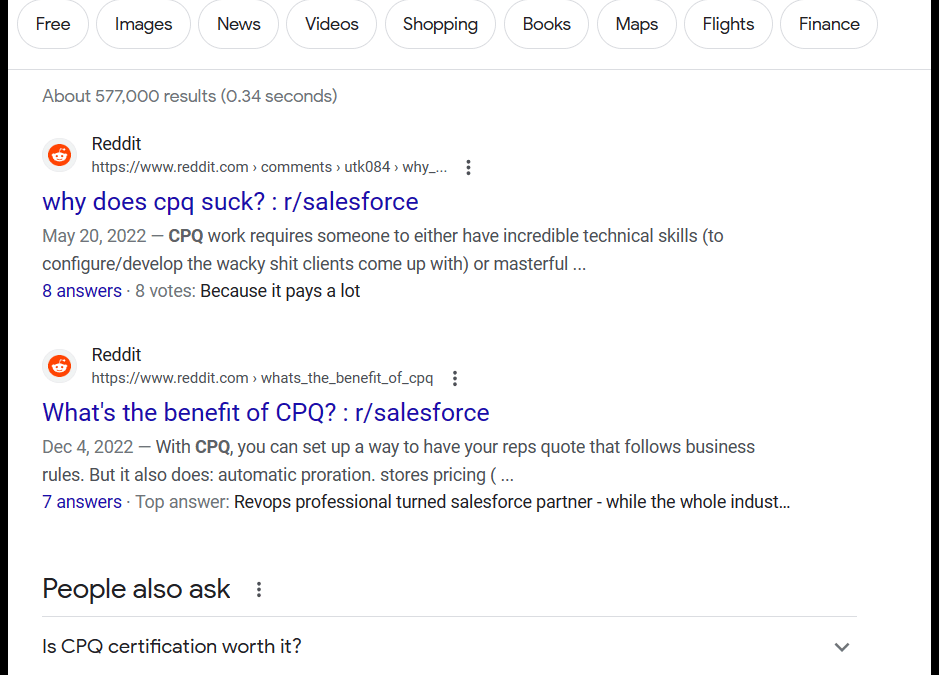Open People also ask options menu

259,589
